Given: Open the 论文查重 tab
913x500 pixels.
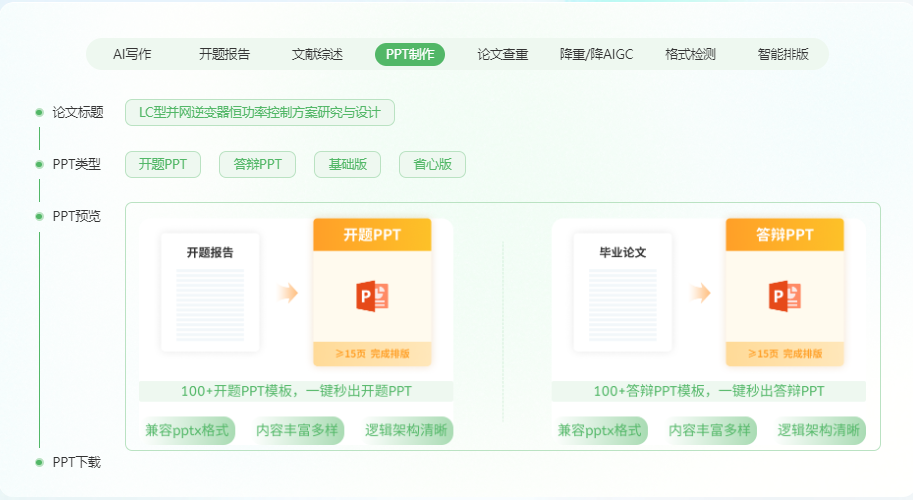Looking at the screenshot, I should [502, 55].
